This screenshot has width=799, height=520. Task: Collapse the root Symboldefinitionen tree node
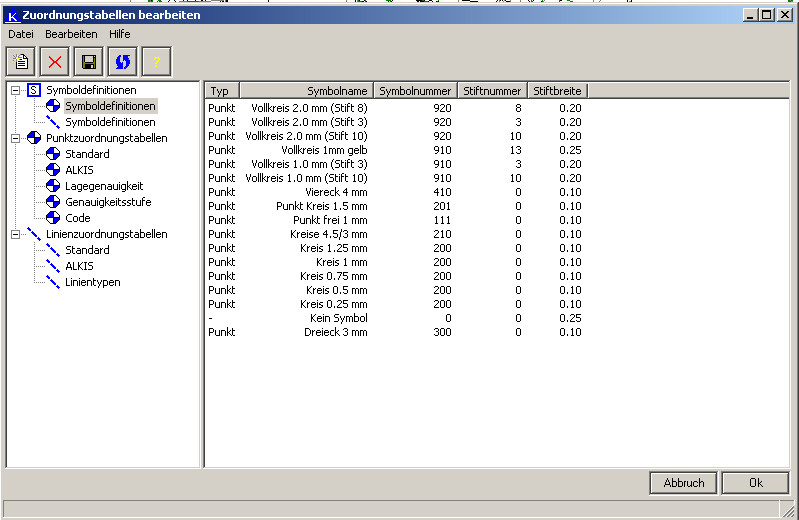16,90
